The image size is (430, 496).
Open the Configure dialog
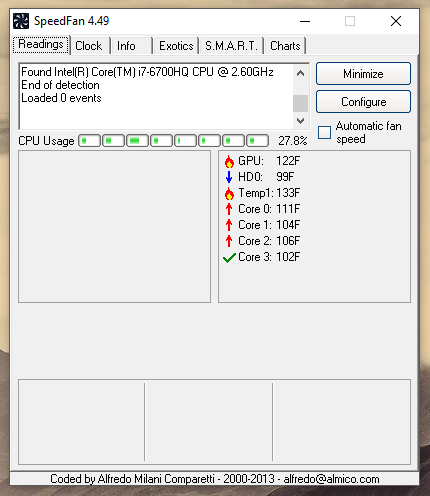[x=363, y=102]
